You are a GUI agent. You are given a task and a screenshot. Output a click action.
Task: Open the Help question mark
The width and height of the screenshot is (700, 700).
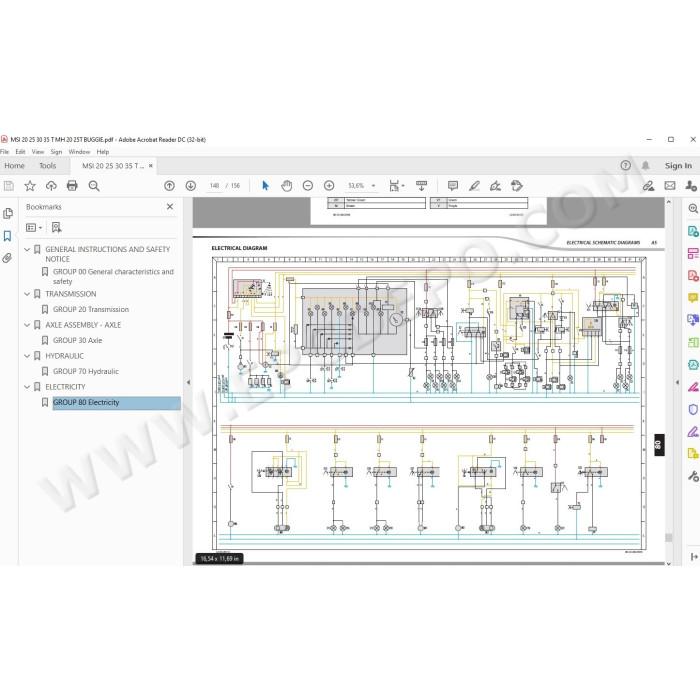click(x=625, y=166)
